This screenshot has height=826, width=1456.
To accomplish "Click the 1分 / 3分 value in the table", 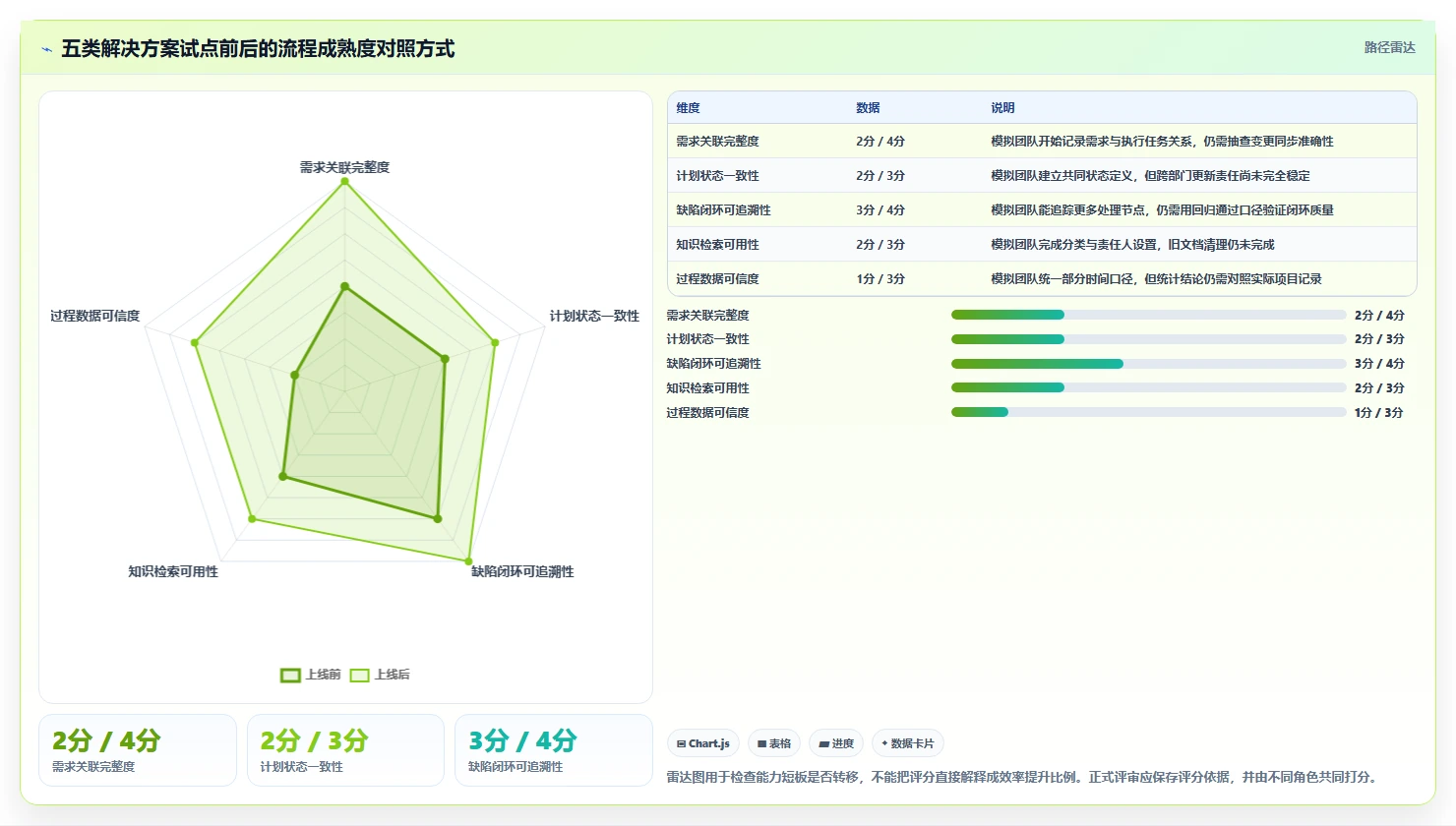I will (x=880, y=279).
